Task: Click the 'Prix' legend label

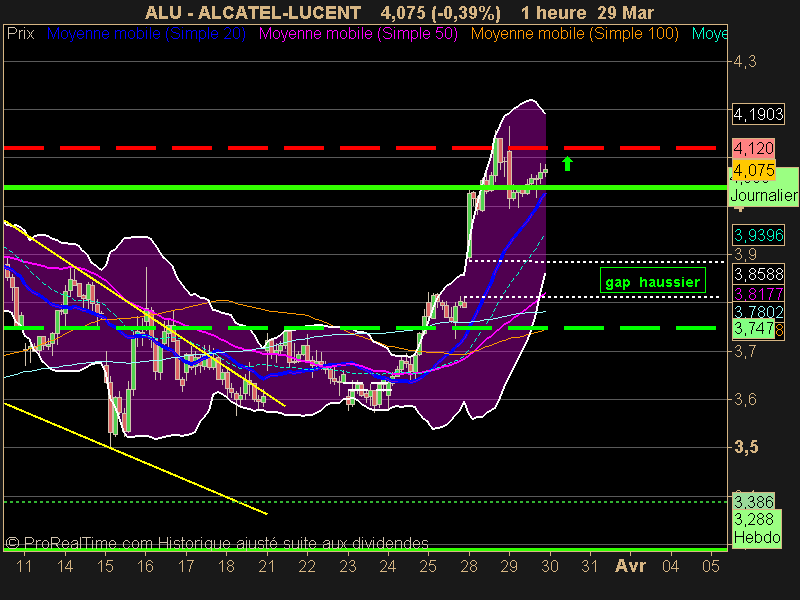Action: coord(20,34)
